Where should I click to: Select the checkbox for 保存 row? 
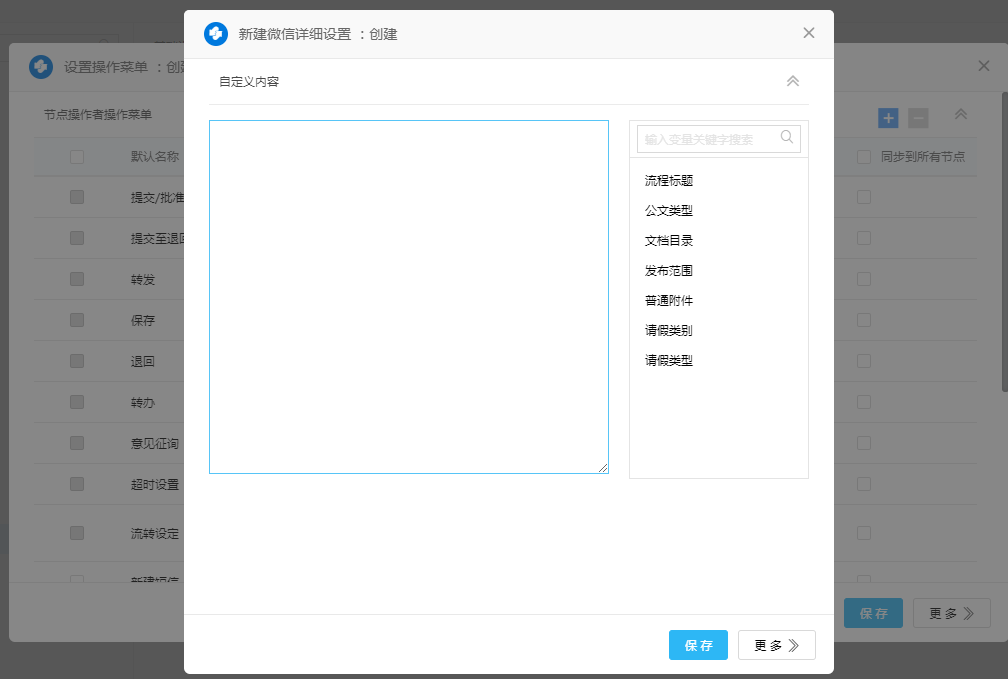coord(77,321)
